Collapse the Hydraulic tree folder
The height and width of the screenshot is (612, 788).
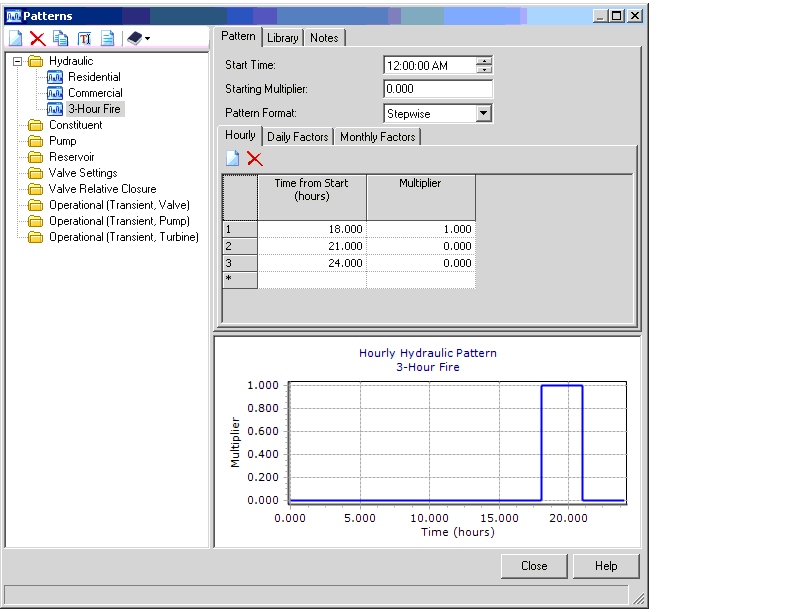point(17,61)
